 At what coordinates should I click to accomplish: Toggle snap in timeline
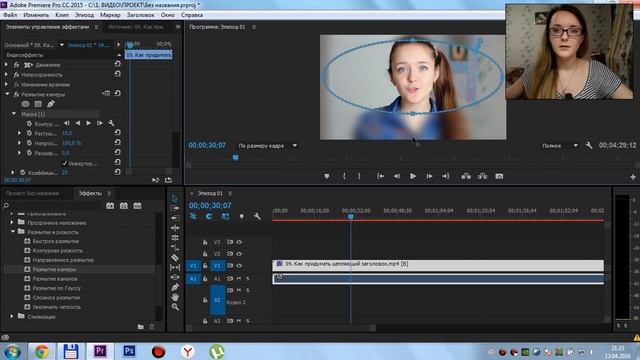[x=209, y=216]
